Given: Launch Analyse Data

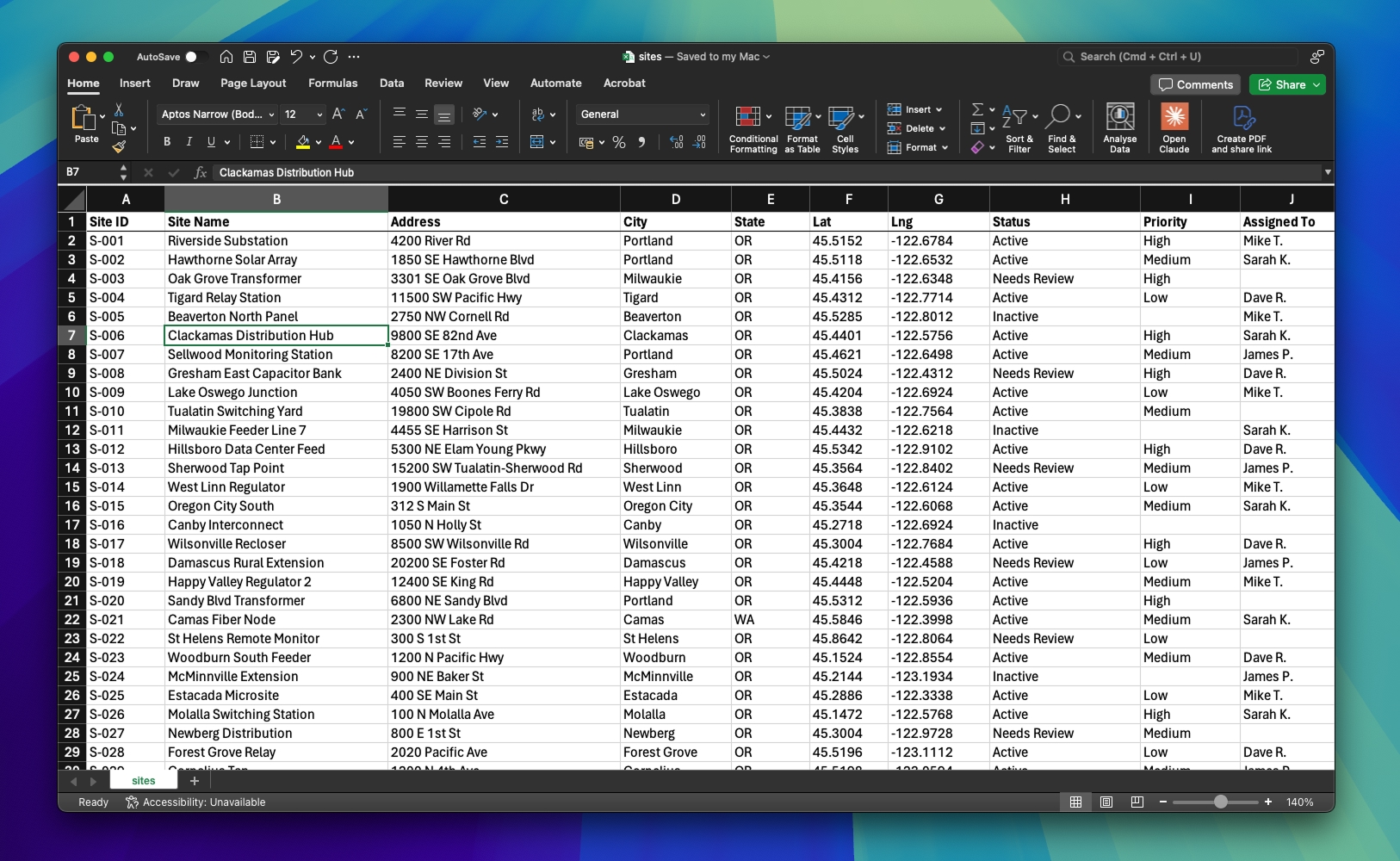Looking at the screenshot, I should [1118, 127].
